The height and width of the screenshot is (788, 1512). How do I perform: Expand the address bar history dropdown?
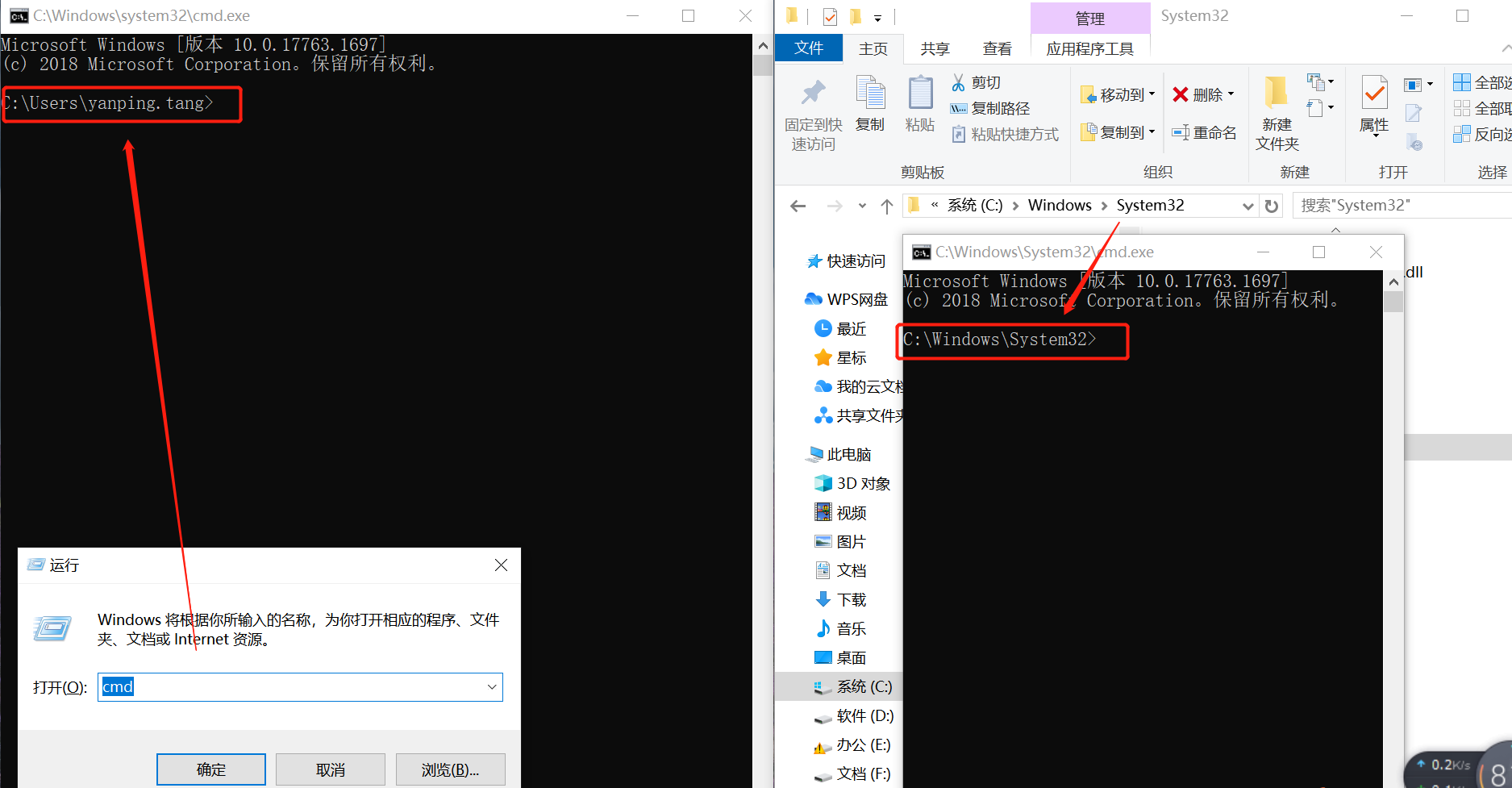(1248, 205)
